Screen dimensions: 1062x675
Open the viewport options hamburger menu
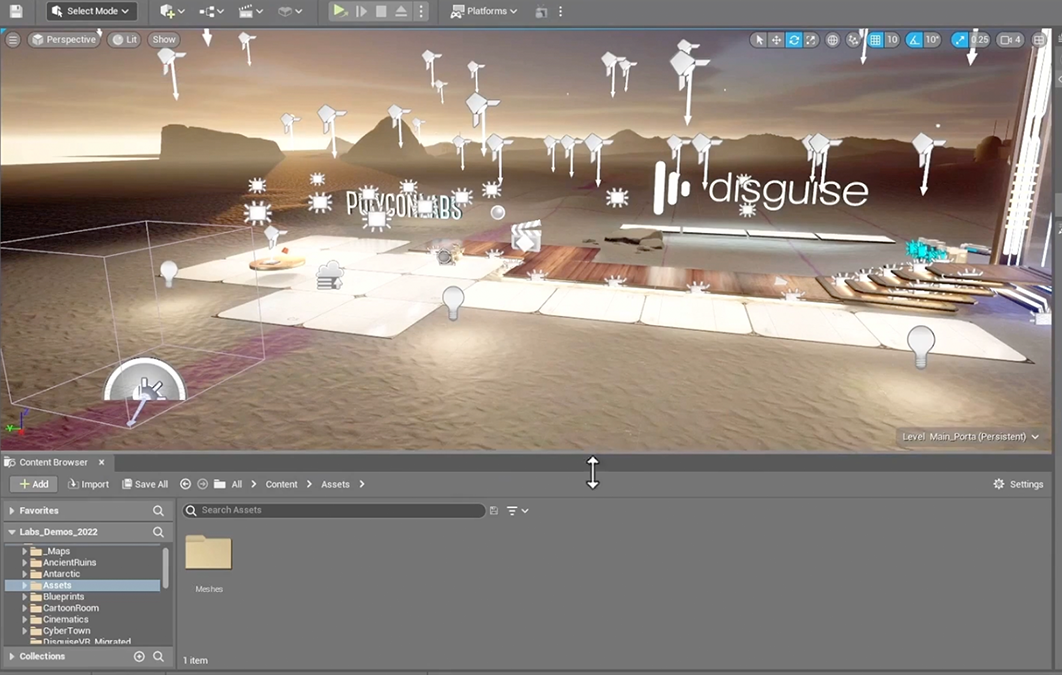click(13, 39)
